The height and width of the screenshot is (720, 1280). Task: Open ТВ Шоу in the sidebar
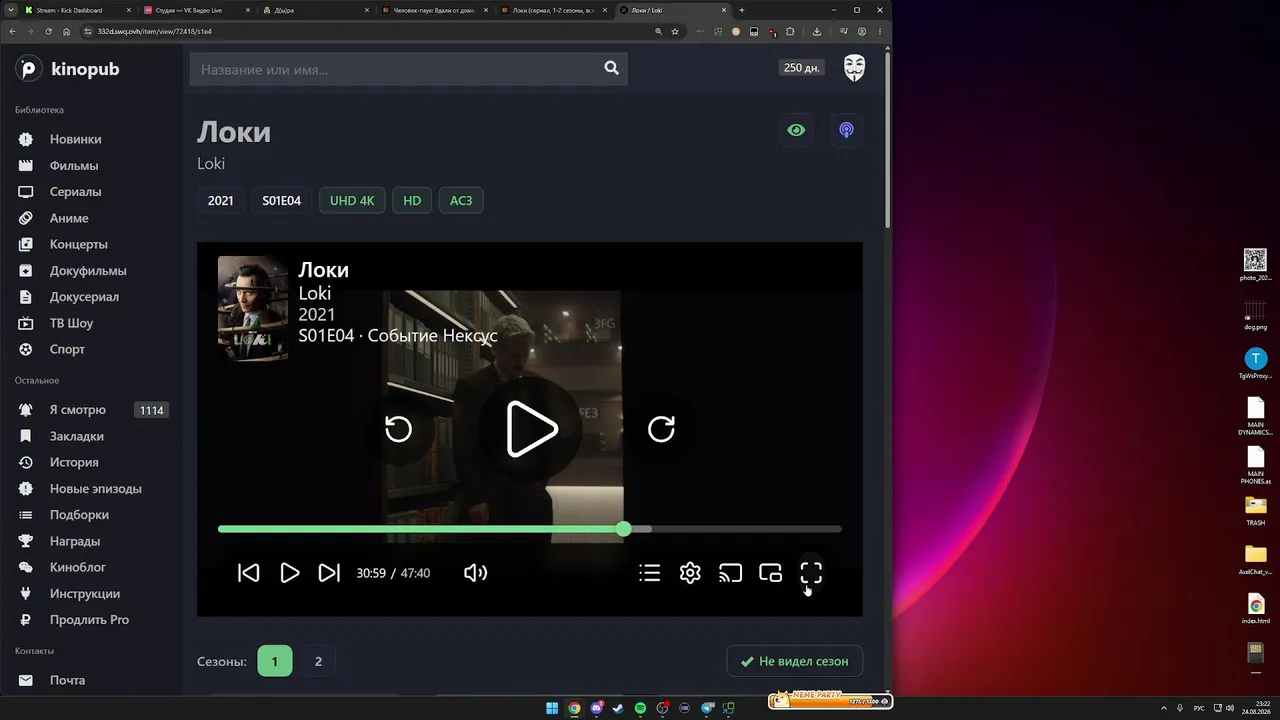click(x=71, y=323)
